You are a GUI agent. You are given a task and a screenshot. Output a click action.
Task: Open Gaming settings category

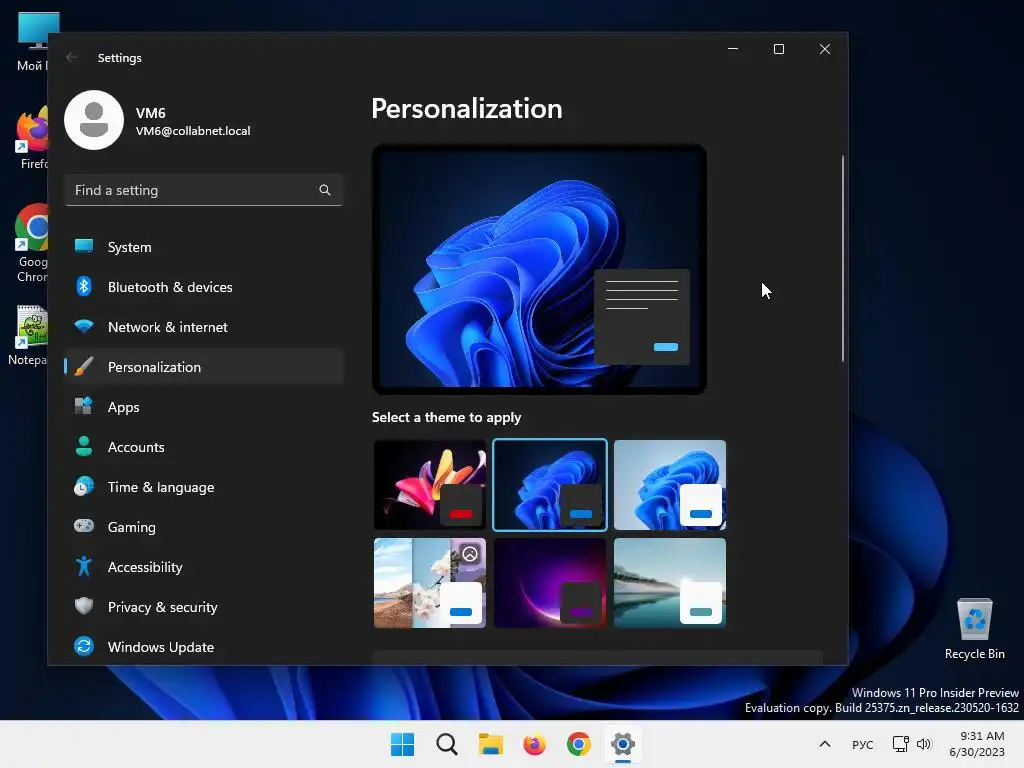[204, 526]
